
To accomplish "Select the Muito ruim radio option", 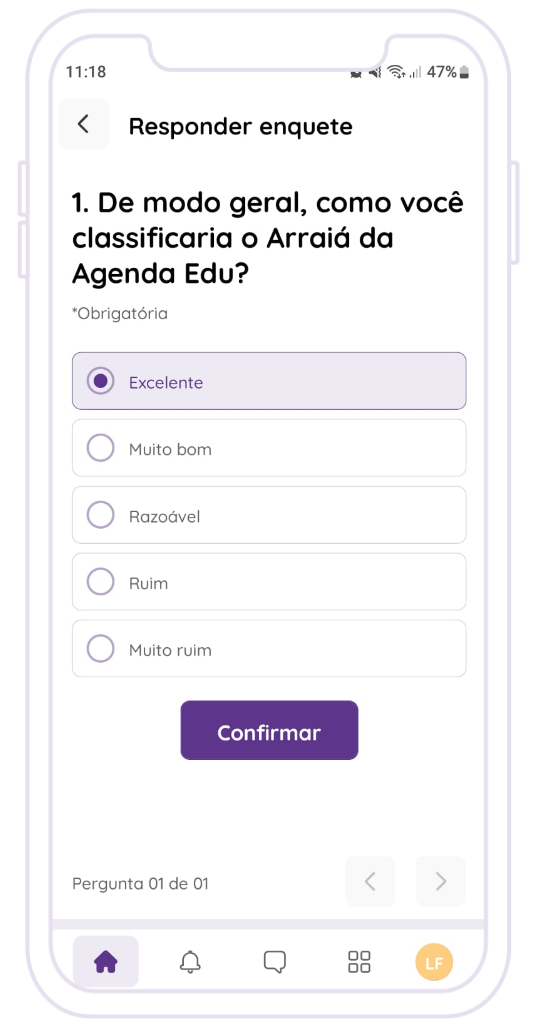I will [269, 648].
